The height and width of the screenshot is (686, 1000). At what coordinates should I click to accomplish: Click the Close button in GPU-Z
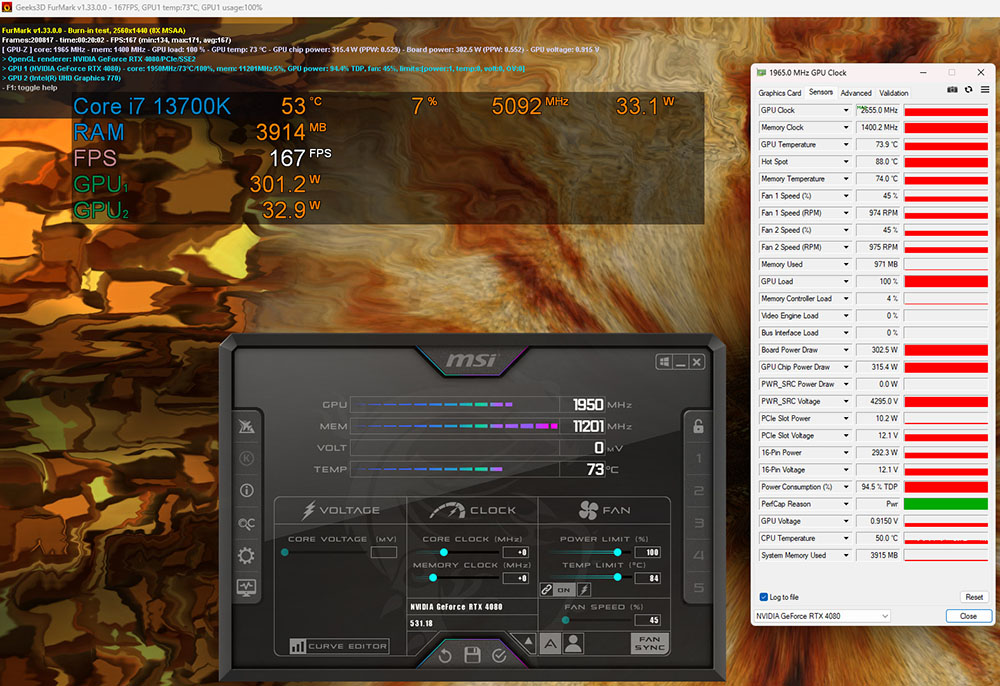[x=968, y=616]
